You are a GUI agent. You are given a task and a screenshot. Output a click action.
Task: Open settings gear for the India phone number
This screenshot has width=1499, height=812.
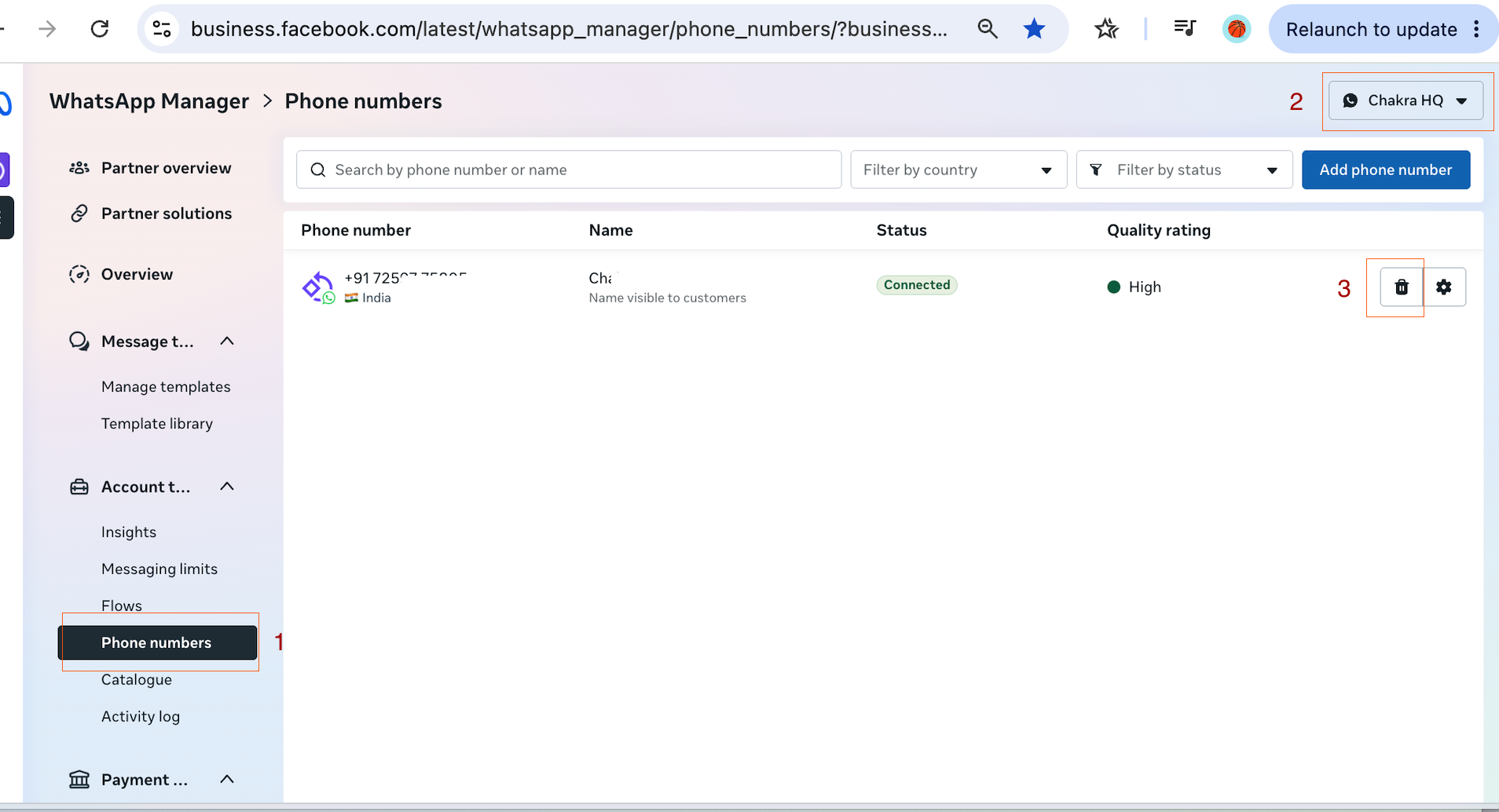click(x=1444, y=287)
